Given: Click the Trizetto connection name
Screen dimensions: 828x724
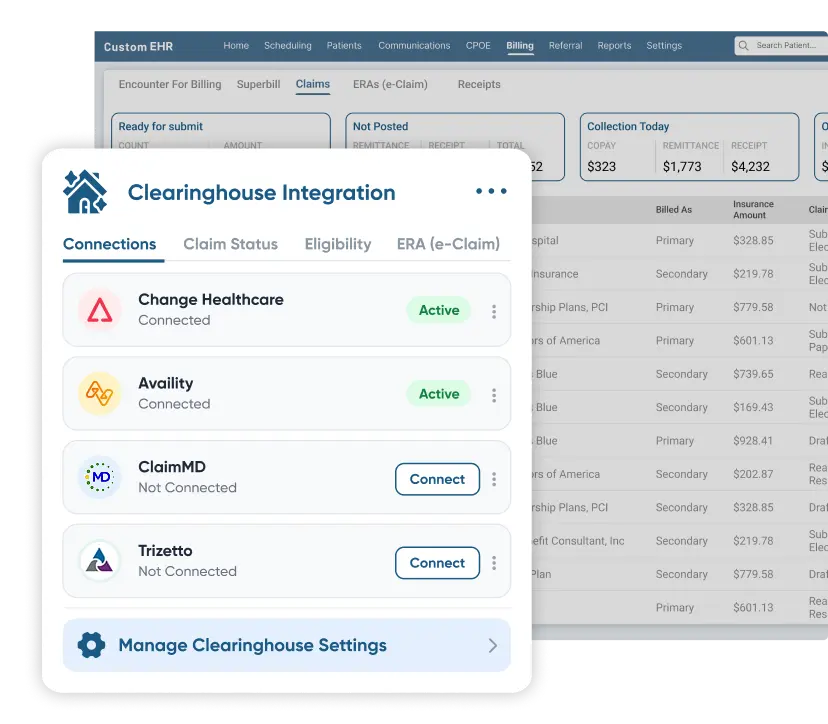Looking at the screenshot, I should (165, 551).
